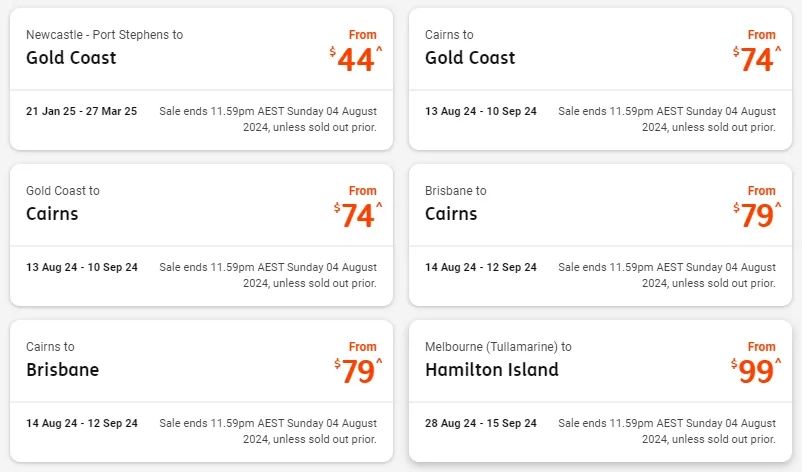This screenshot has width=802, height=472.
Task: Open Gold Coast to Cairns fare
Action: (x=202, y=235)
